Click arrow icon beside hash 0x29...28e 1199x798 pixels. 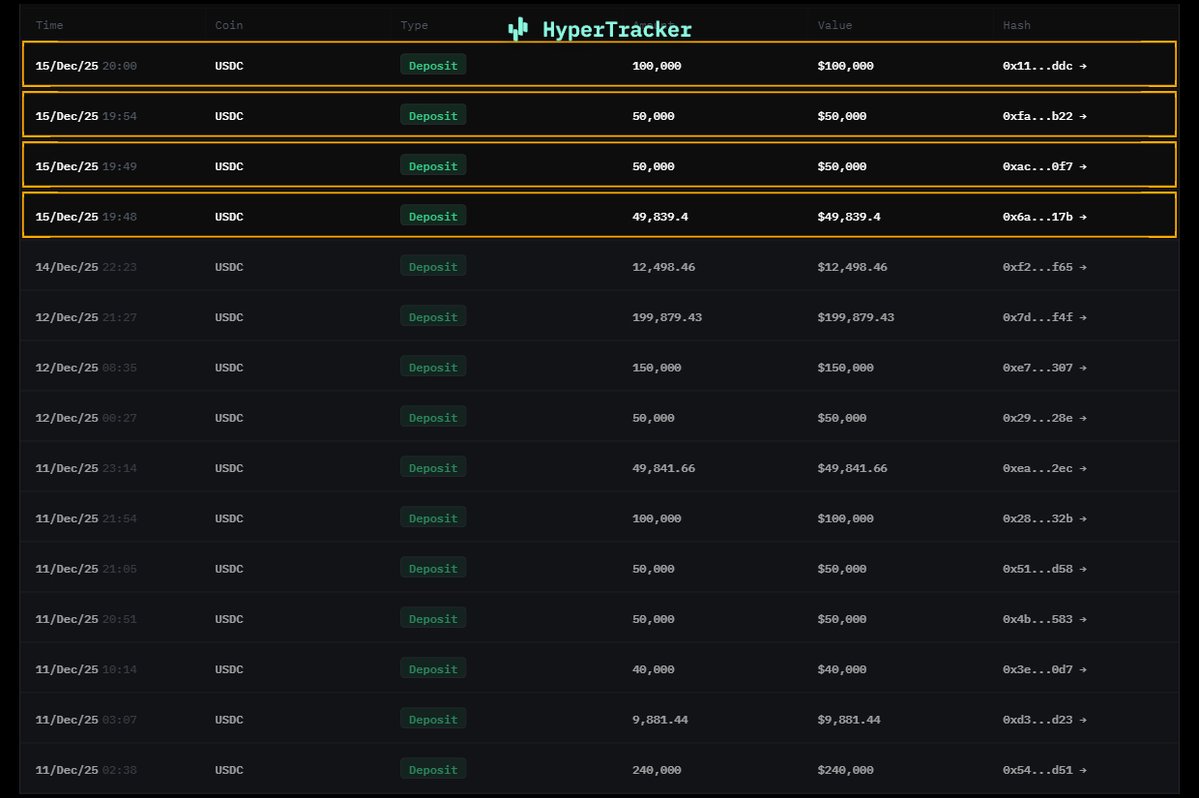click(1083, 418)
